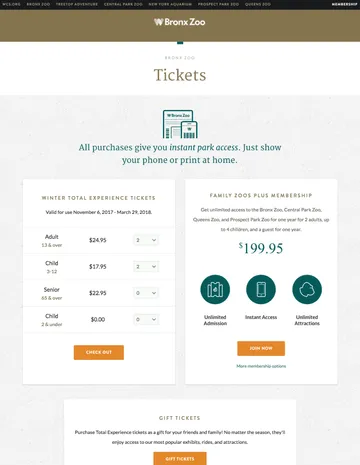Viewport: 360px width, 465px height.
Task: Click the Bronx Zoo logo in header
Action: click(180, 22)
